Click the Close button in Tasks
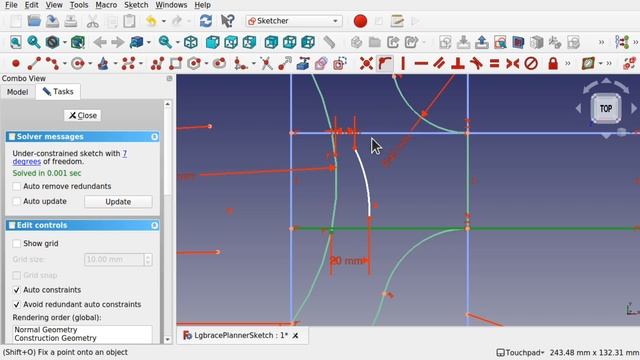 coord(82,116)
